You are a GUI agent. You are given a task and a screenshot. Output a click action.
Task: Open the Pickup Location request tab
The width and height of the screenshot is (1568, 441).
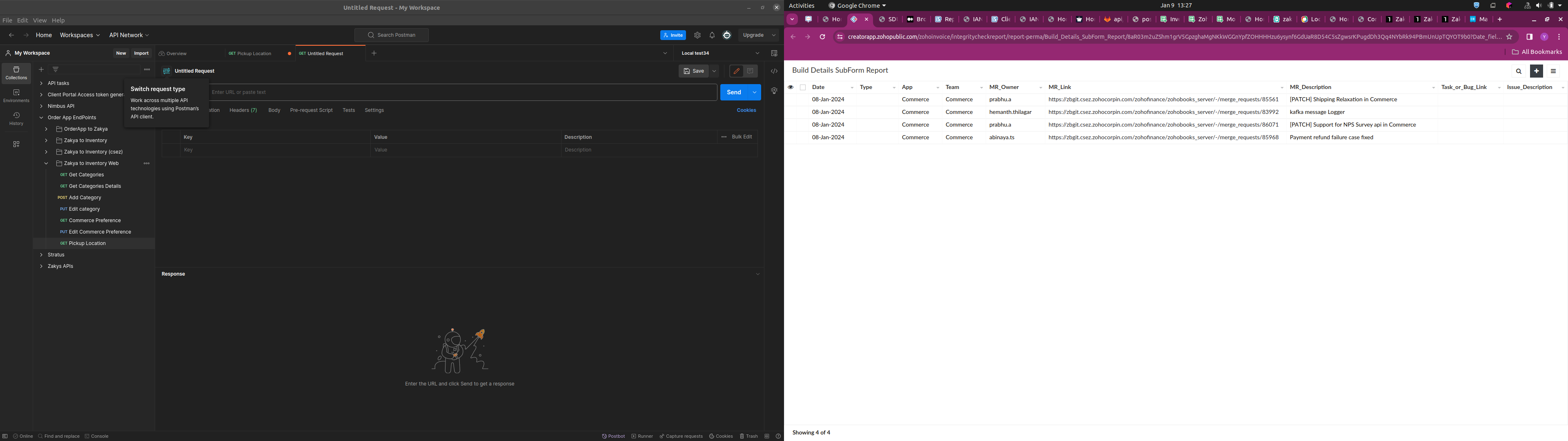(253, 53)
